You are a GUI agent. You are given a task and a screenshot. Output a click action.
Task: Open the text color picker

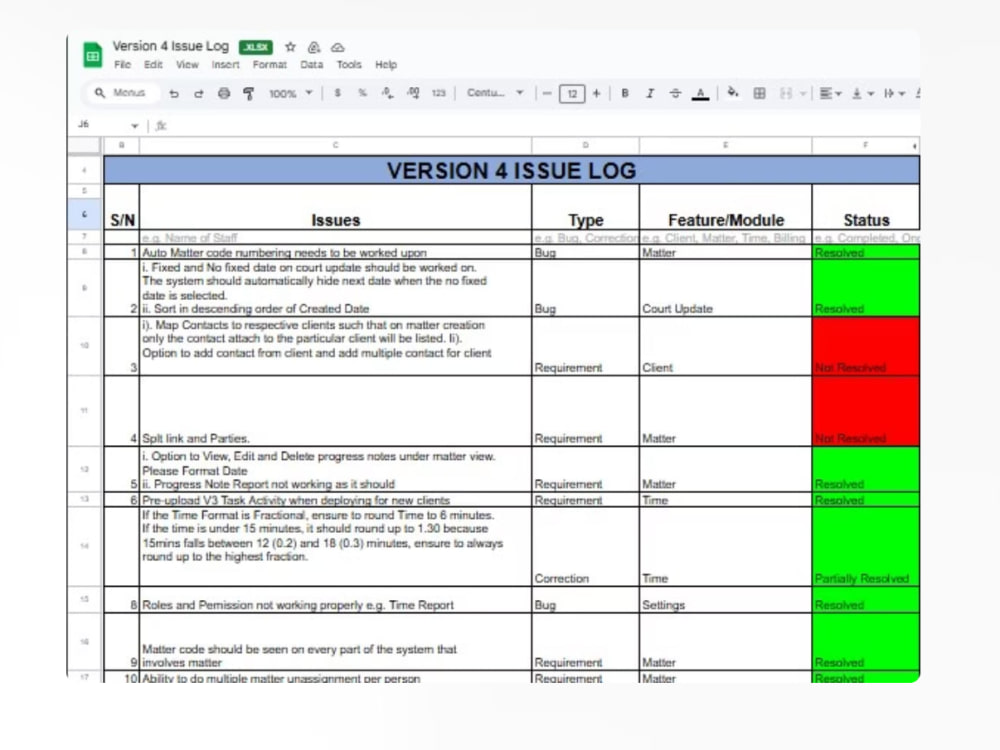point(700,94)
